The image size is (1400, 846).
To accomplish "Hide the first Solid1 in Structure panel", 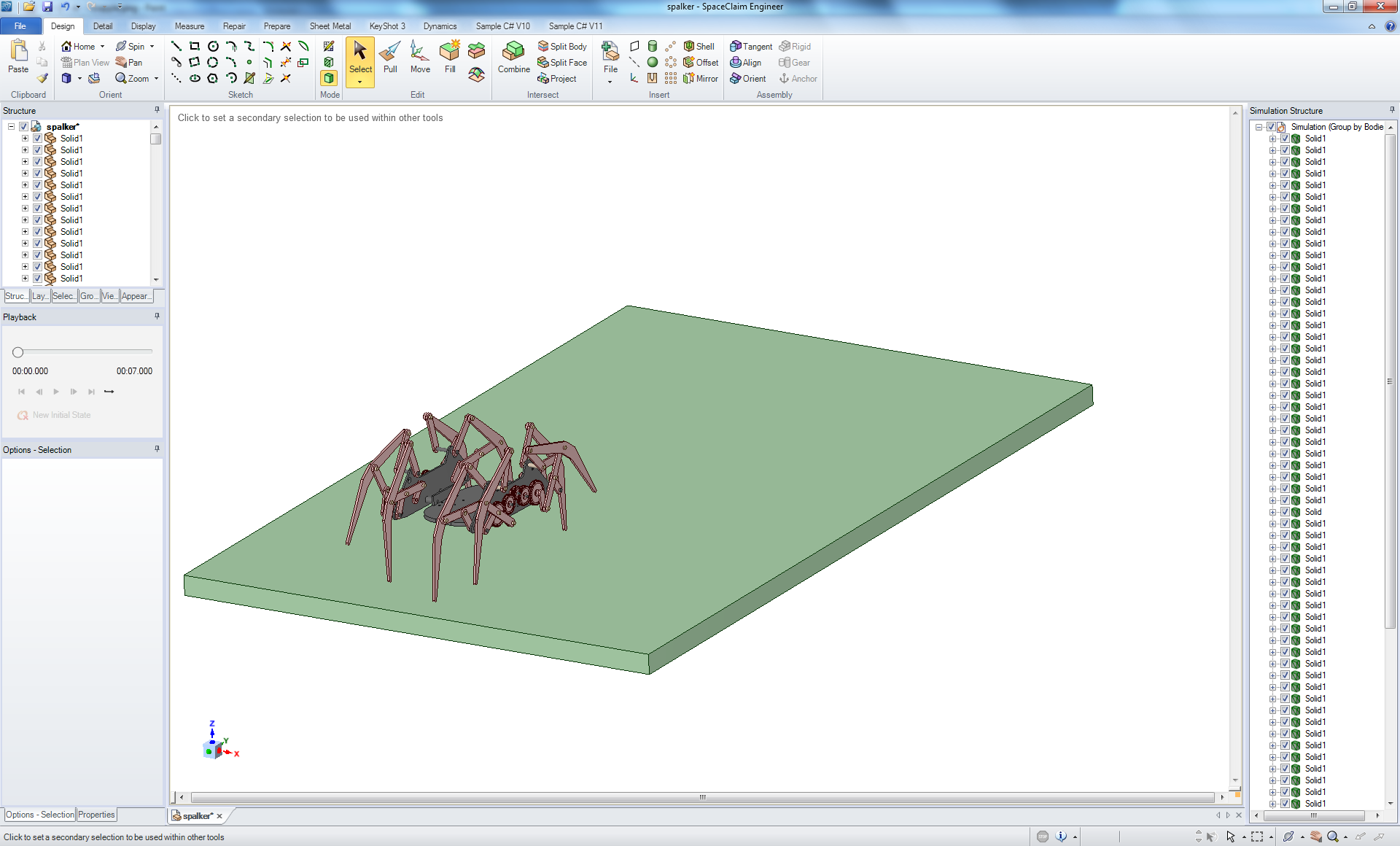I will pyautogui.click(x=36, y=138).
